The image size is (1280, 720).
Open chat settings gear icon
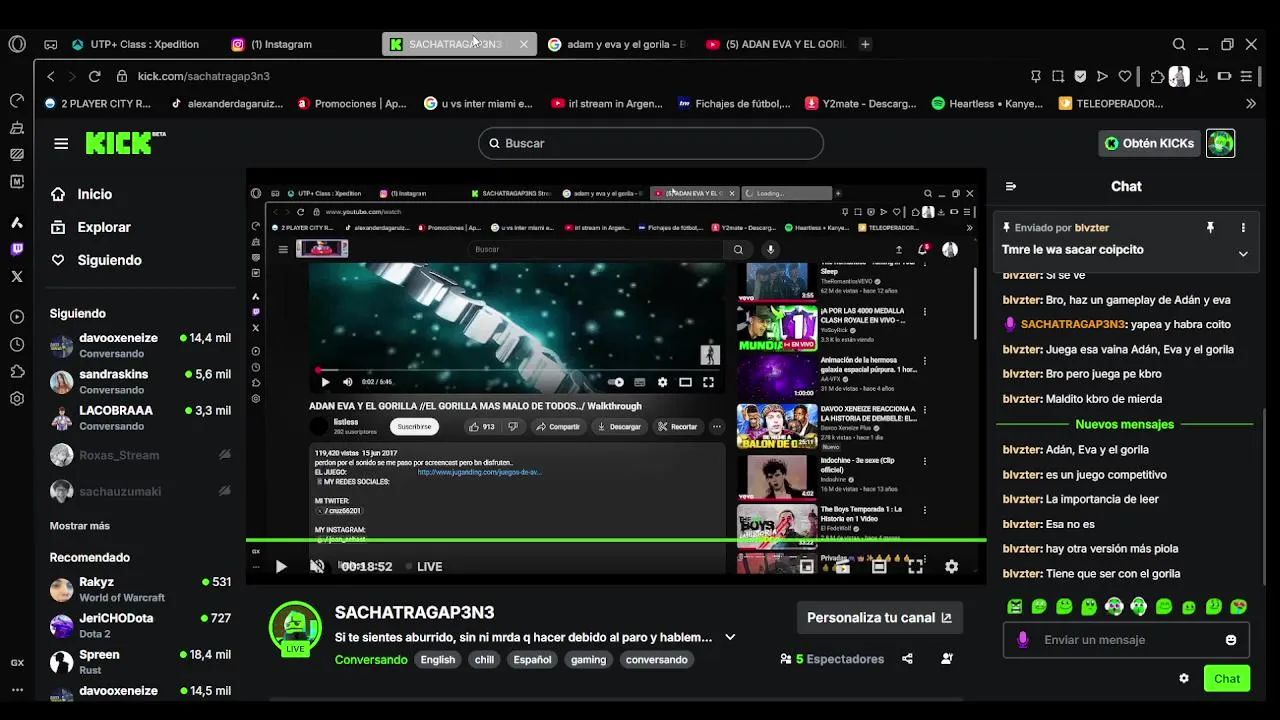point(1184,678)
